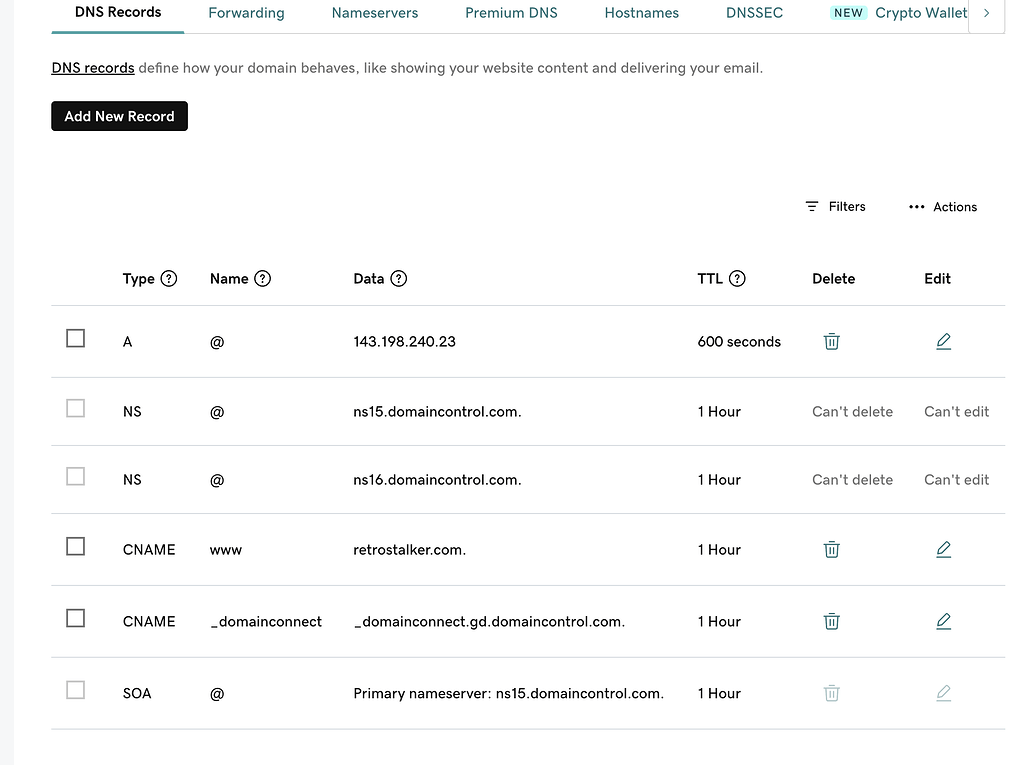Screen dimensions: 1024x765
Task: Edit the www CNAME record
Action: (943, 550)
